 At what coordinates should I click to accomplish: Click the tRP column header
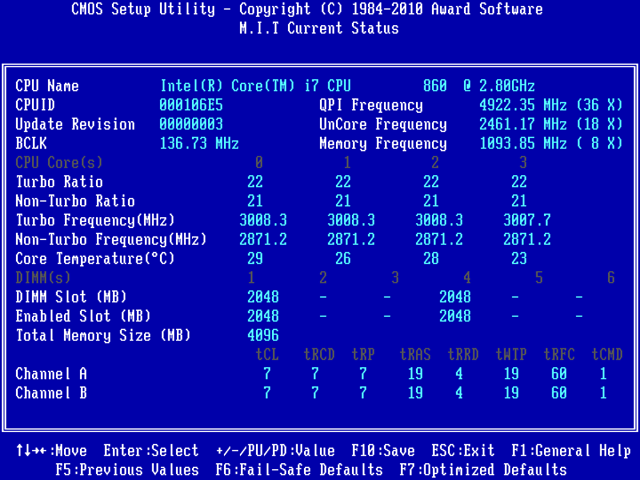click(x=363, y=354)
